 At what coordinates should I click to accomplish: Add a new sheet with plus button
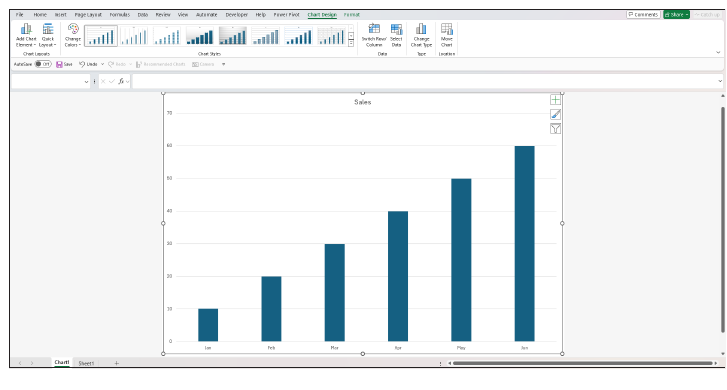point(116,363)
